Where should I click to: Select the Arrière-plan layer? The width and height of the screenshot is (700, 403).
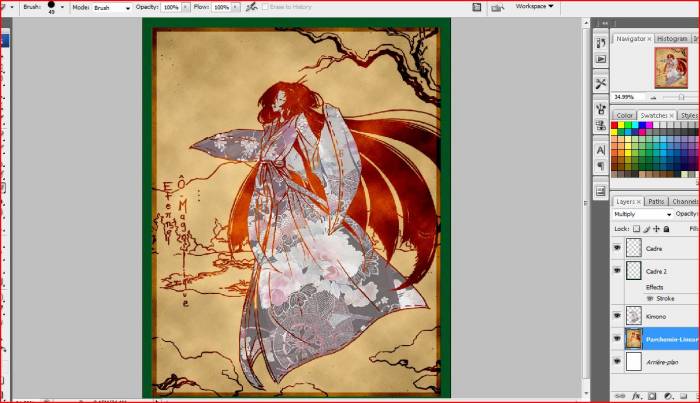(661, 362)
